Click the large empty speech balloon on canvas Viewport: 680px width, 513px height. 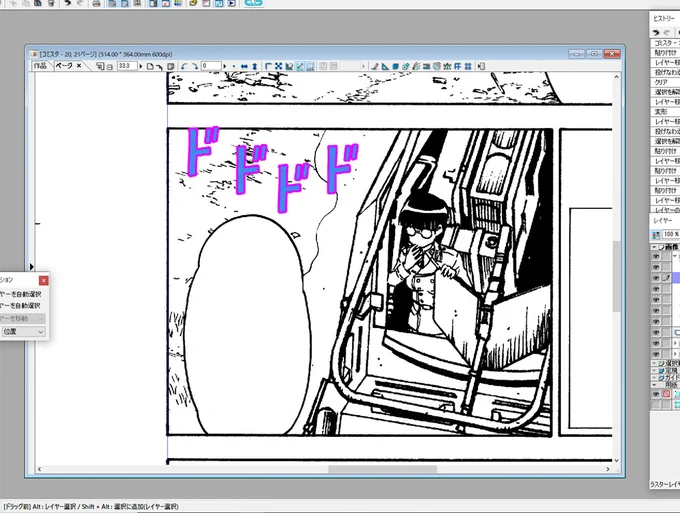[248, 324]
